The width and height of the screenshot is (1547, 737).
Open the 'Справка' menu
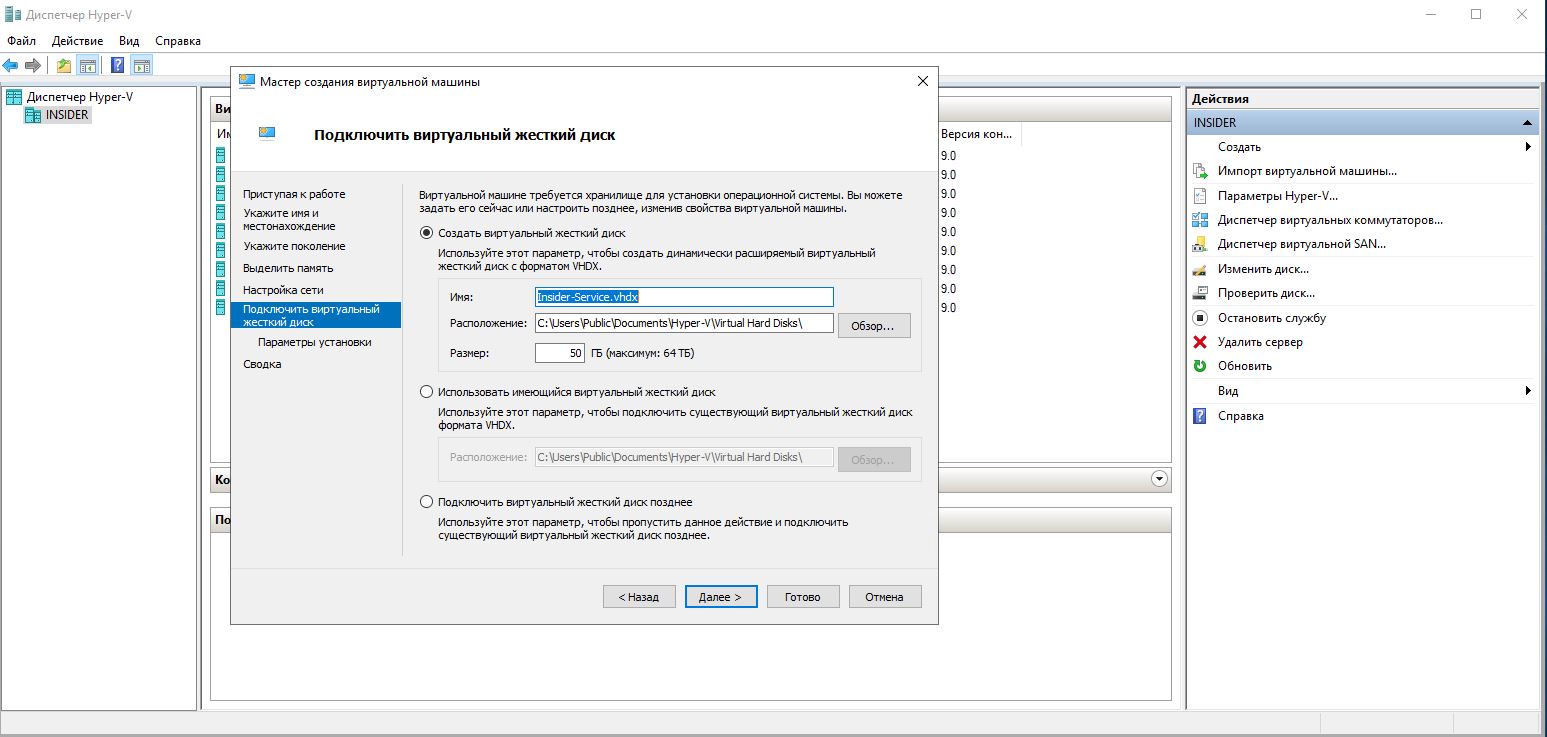click(178, 41)
